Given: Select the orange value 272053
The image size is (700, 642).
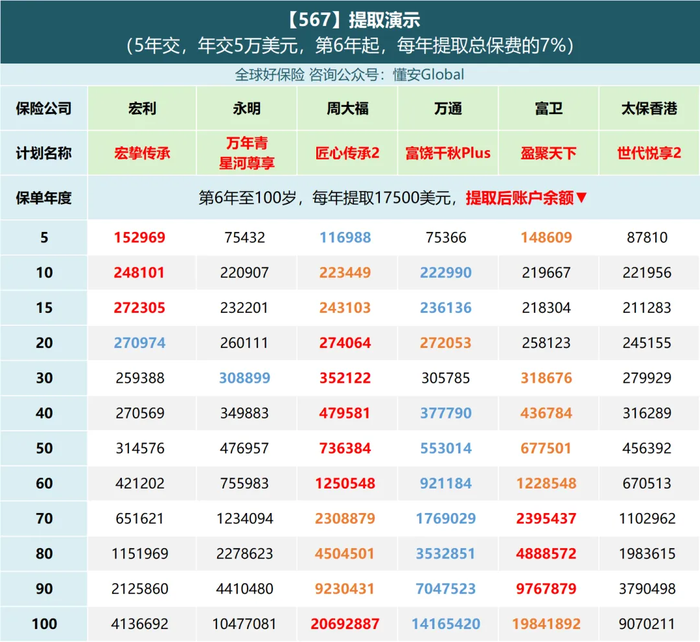Looking at the screenshot, I should point(446,343).
